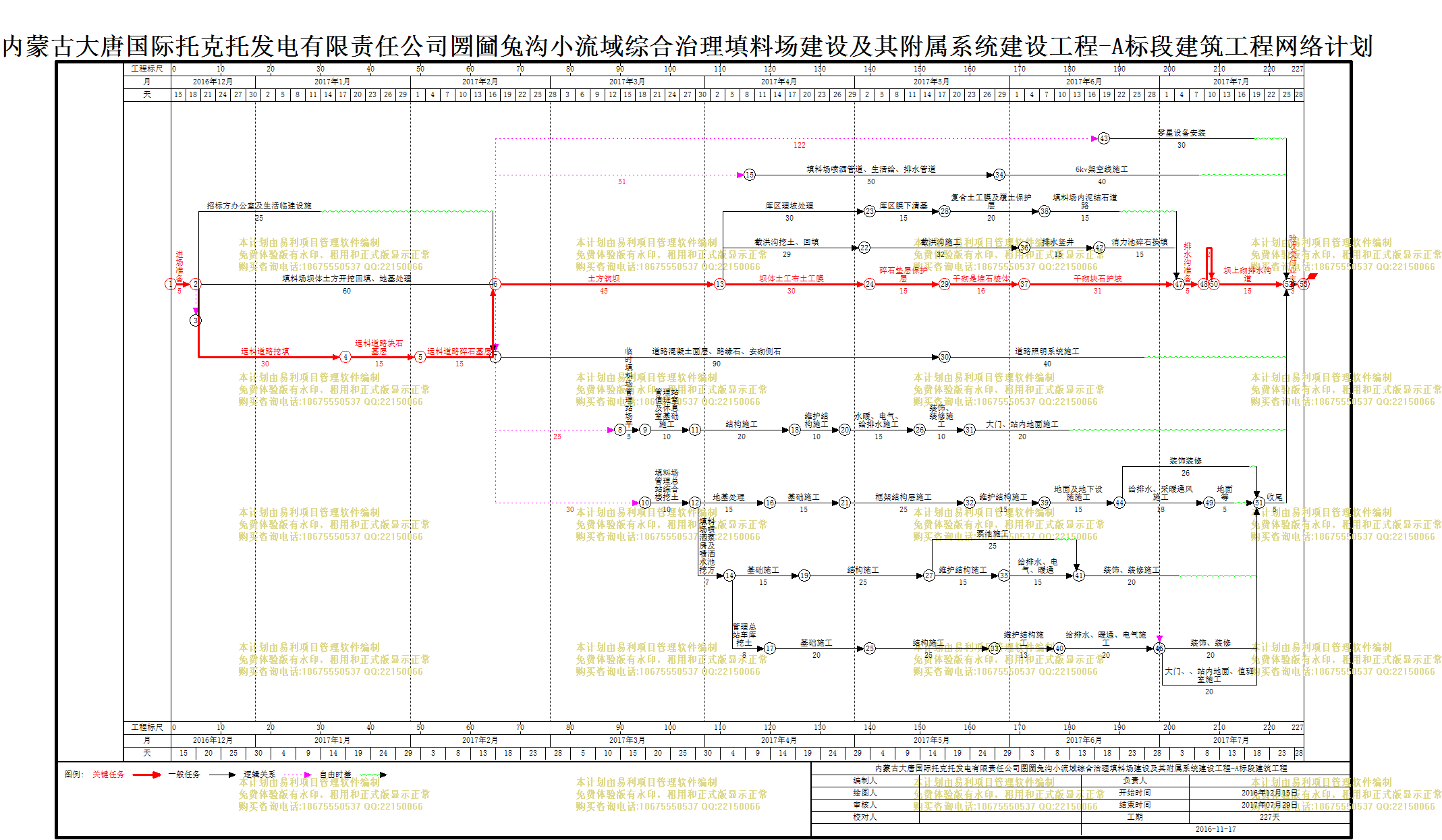Image resolution: width=1442 pixels, height=840 pixels.
Task: Select the 工程标尺 header on the bottom ruler
Action: 147,727
